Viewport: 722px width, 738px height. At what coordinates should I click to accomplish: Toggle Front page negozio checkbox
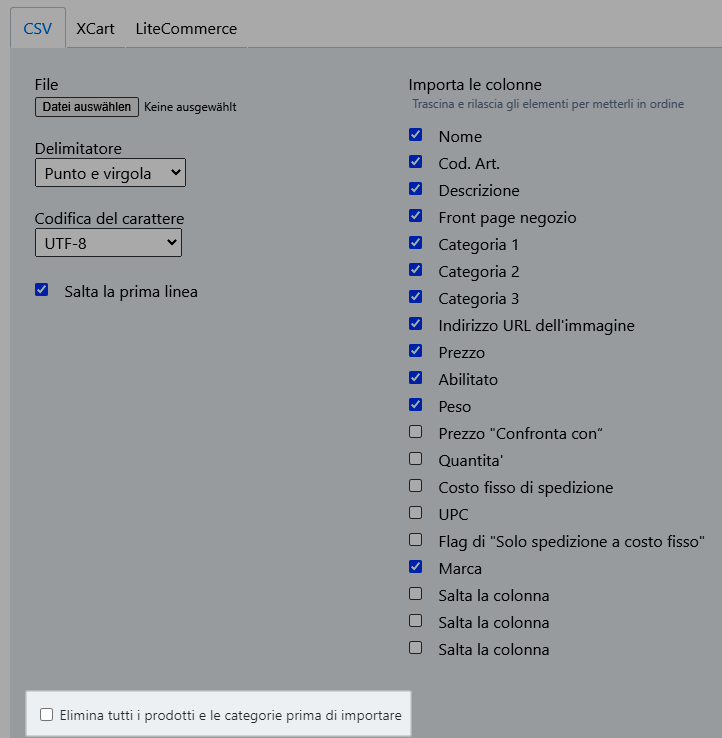(x=416, y=216)
